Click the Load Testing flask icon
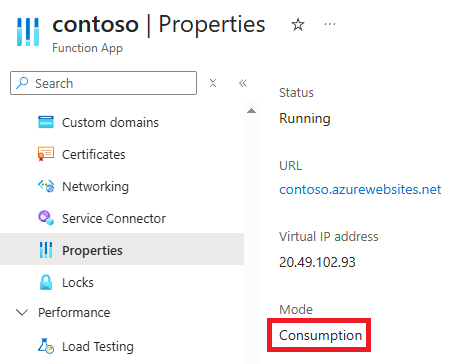Screen dimensions: 463x364 point(46,346)
